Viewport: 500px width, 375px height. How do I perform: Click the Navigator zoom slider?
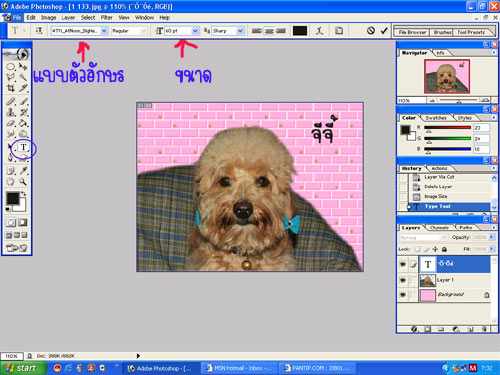pyautogui.click(x=459, y=100)
